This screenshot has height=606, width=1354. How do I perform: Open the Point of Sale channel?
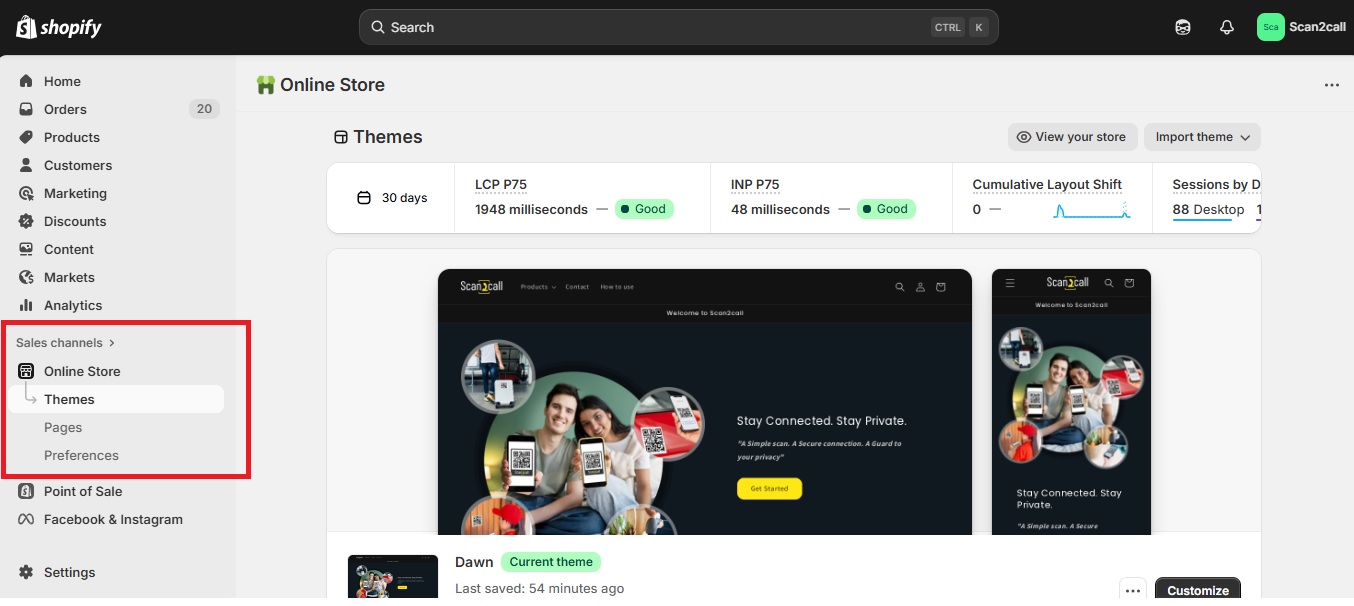click(83, 491)
